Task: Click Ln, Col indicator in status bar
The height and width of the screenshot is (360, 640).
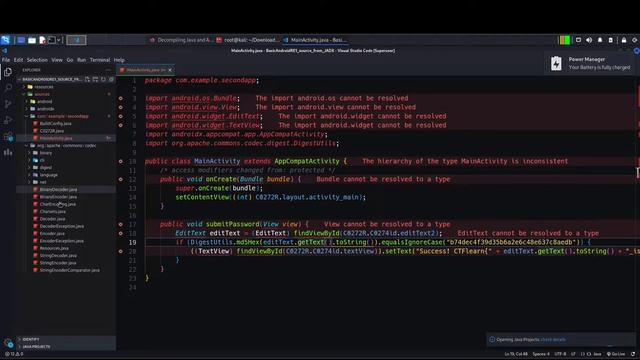Action: tap(516, 354)
